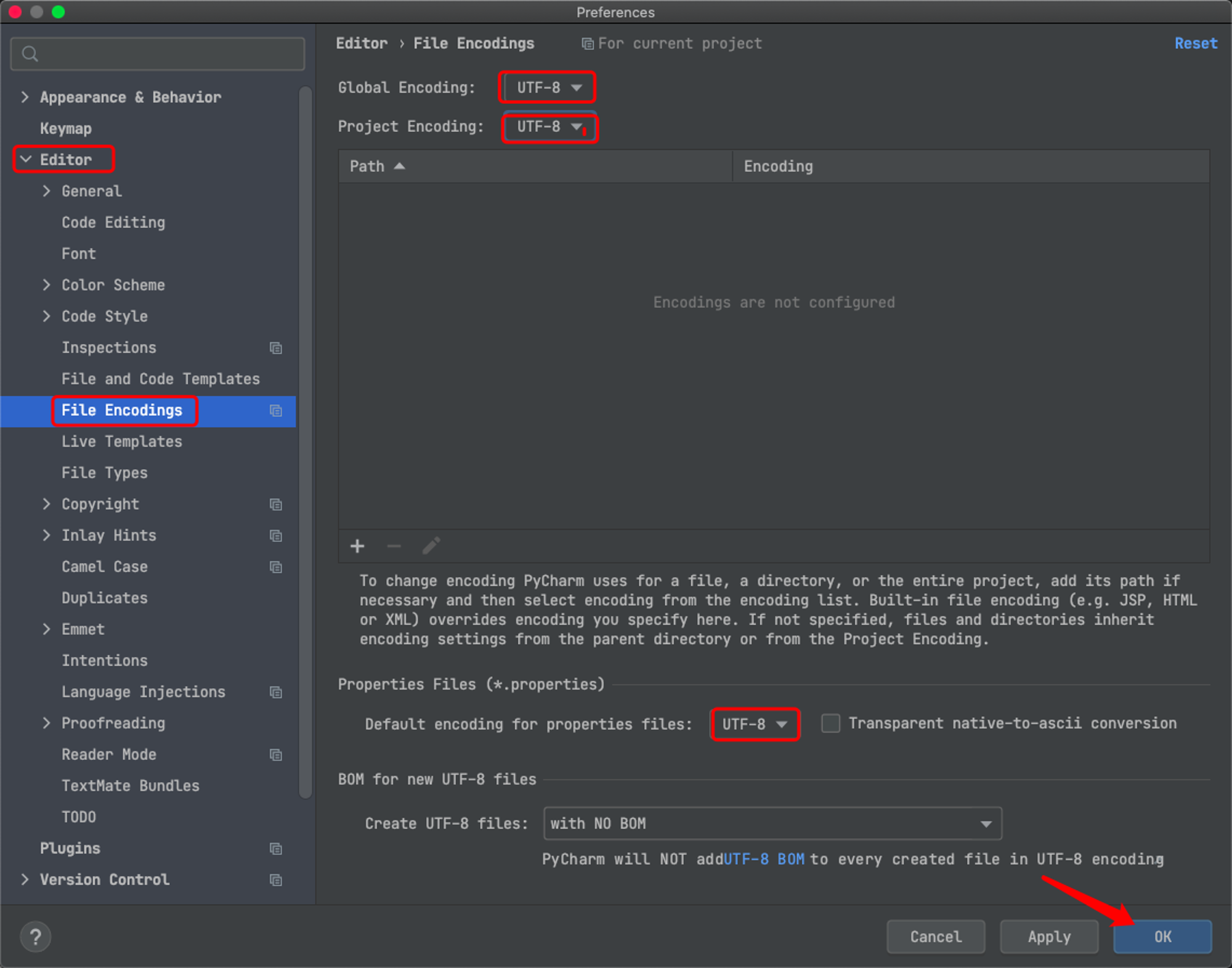Select Font settings page
Screen dimensions: 1232x968
pyautogui.click(x=79, y=254)
